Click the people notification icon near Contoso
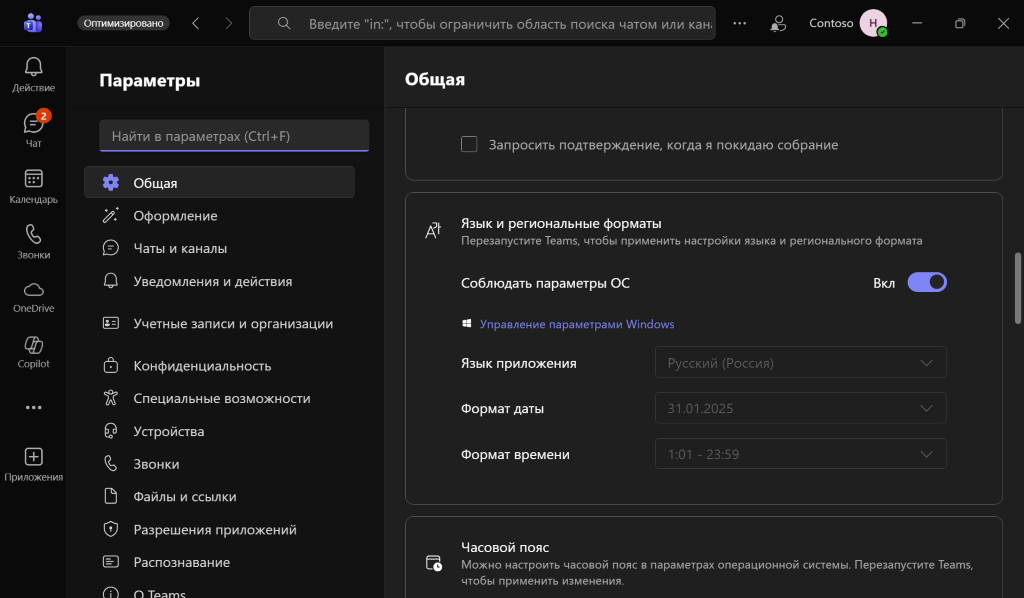The height and width of the screenshot is (598, 1024). 778,24
